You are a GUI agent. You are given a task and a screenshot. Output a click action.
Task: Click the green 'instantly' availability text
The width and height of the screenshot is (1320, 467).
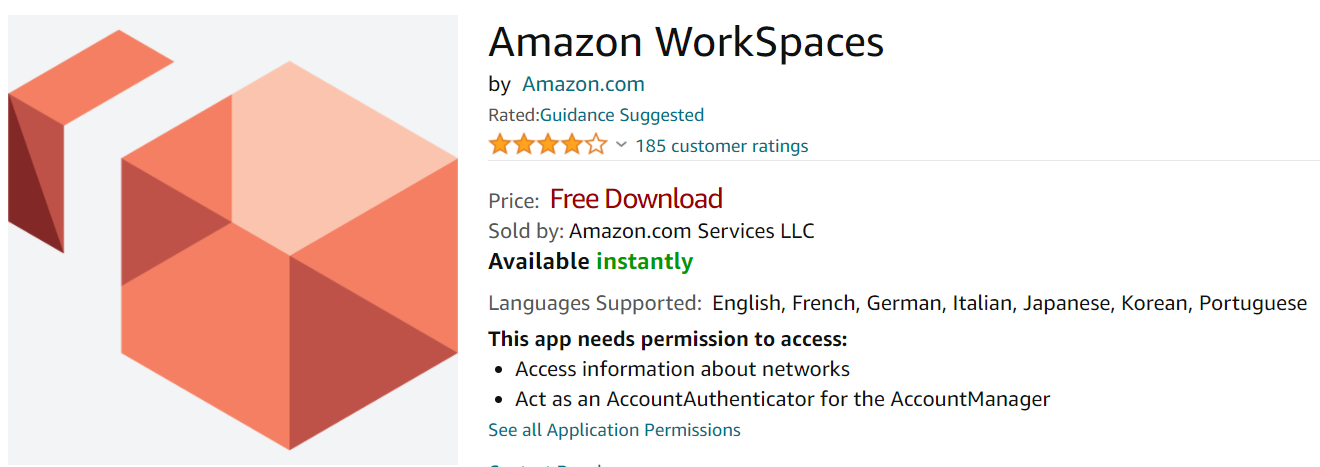click(x=644, y=262)
